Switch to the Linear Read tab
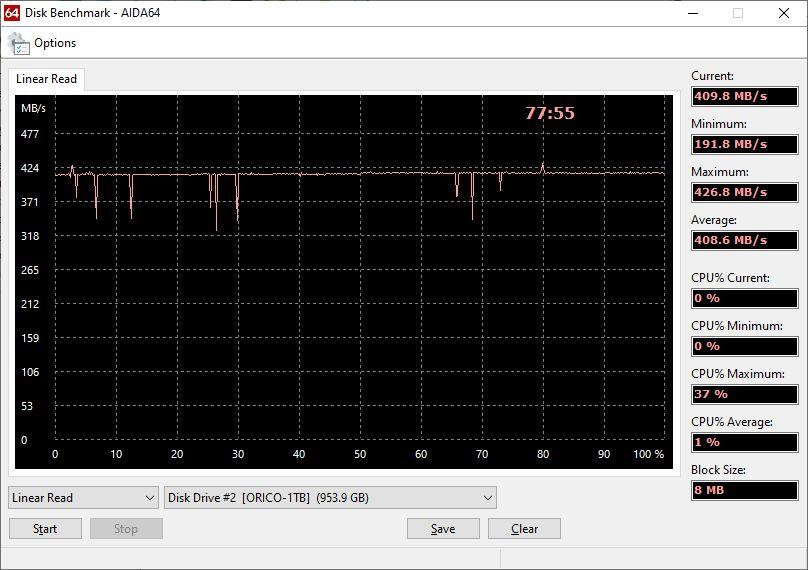 (x=46, y=79)
